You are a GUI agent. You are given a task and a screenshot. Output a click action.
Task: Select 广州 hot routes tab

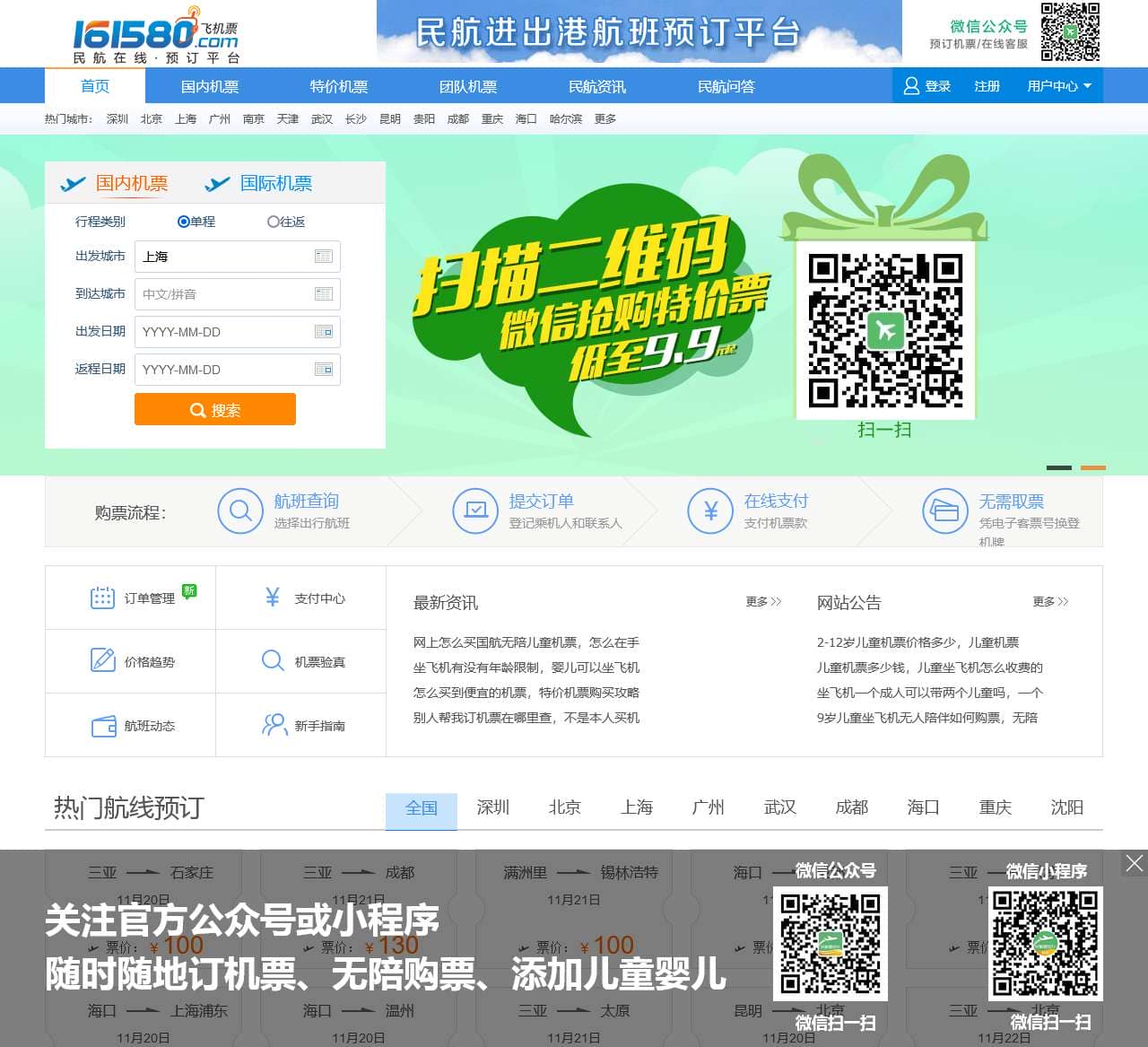(x=709, y=807)
